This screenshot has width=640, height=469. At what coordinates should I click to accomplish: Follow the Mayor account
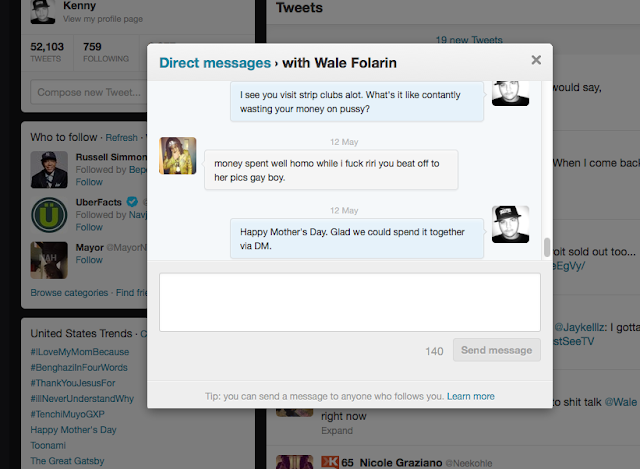tap(89, 260)
